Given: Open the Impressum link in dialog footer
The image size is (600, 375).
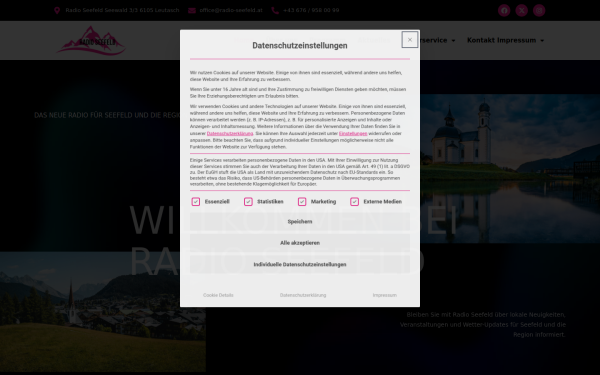Looking at the screenshot, I should [x=385, y=295].
